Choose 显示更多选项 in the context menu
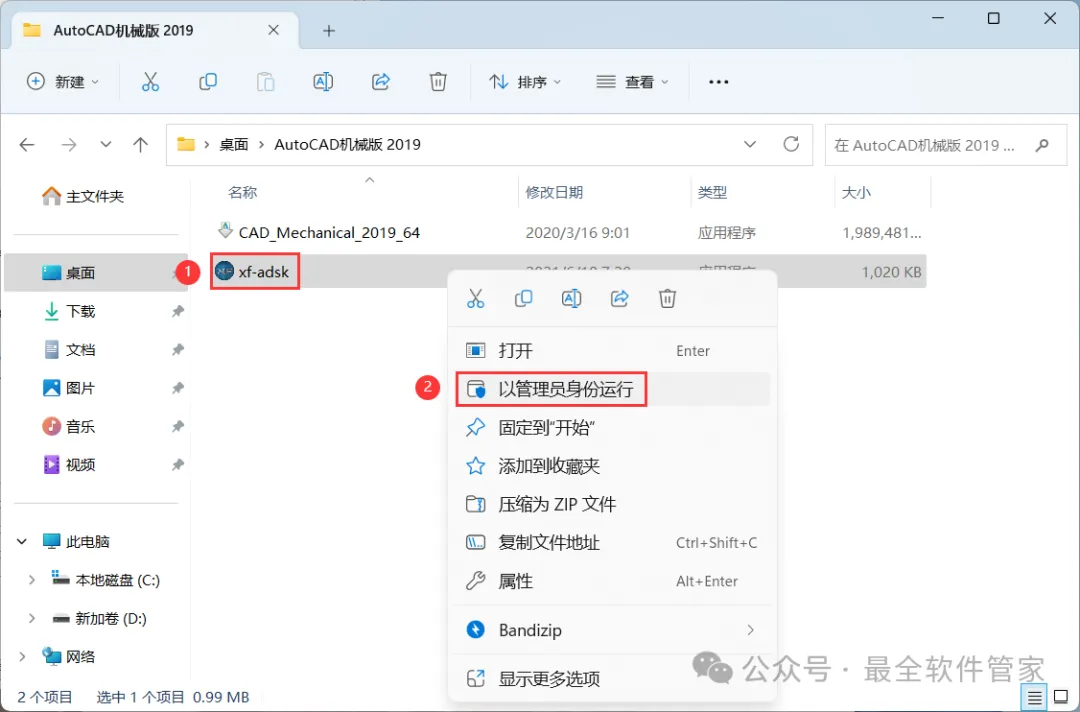 coord(612,679)
